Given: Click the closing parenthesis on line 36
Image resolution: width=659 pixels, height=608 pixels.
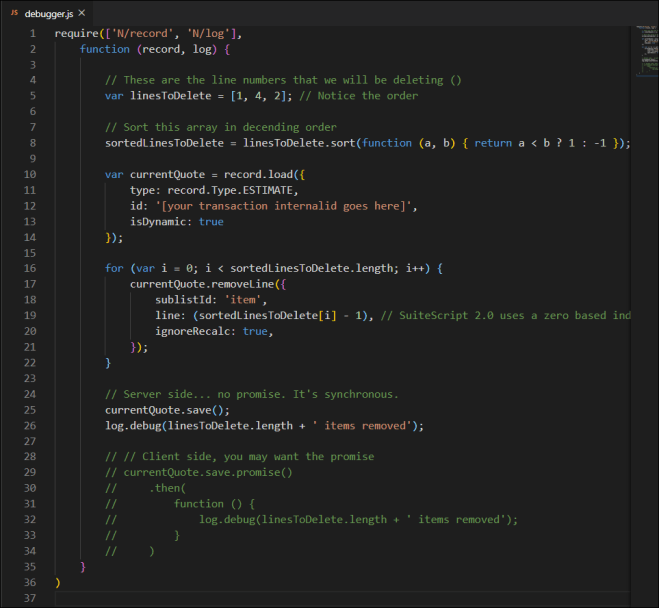Looking at the screenshot, I should [x=58, y=582].
